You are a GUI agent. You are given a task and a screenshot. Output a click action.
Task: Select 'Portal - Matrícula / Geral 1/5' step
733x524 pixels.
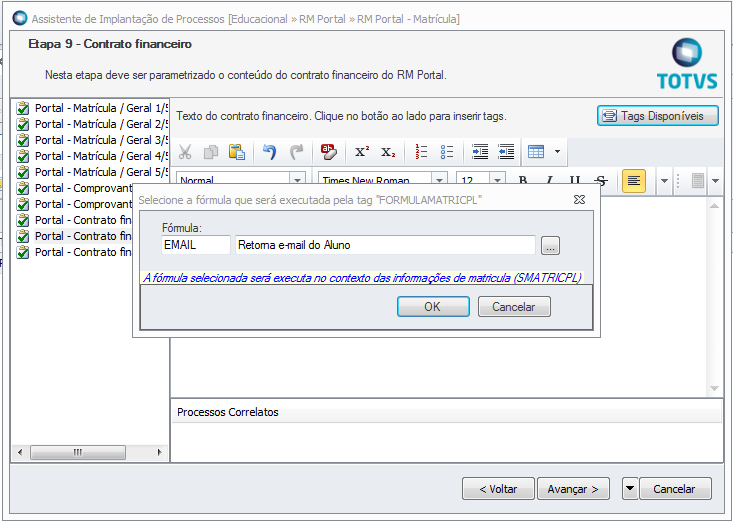click(x=101, y=108)
